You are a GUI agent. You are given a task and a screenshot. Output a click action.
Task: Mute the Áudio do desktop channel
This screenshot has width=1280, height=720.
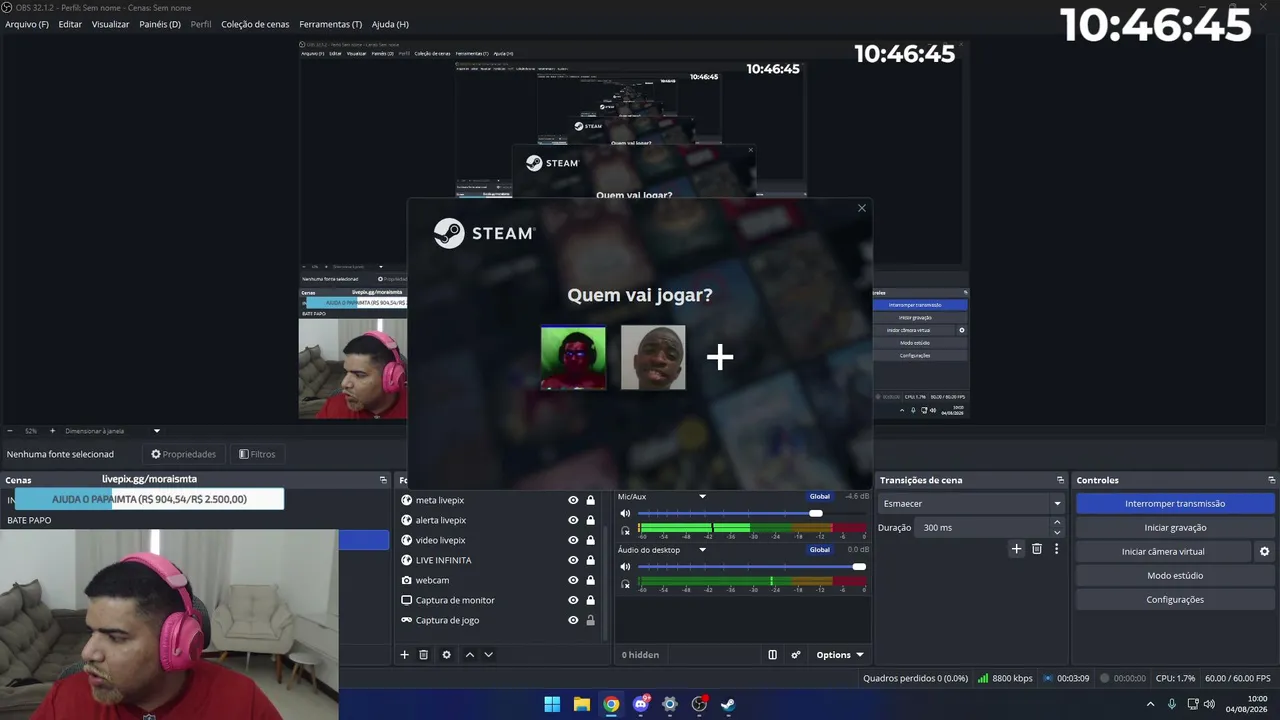click(626, 567)
